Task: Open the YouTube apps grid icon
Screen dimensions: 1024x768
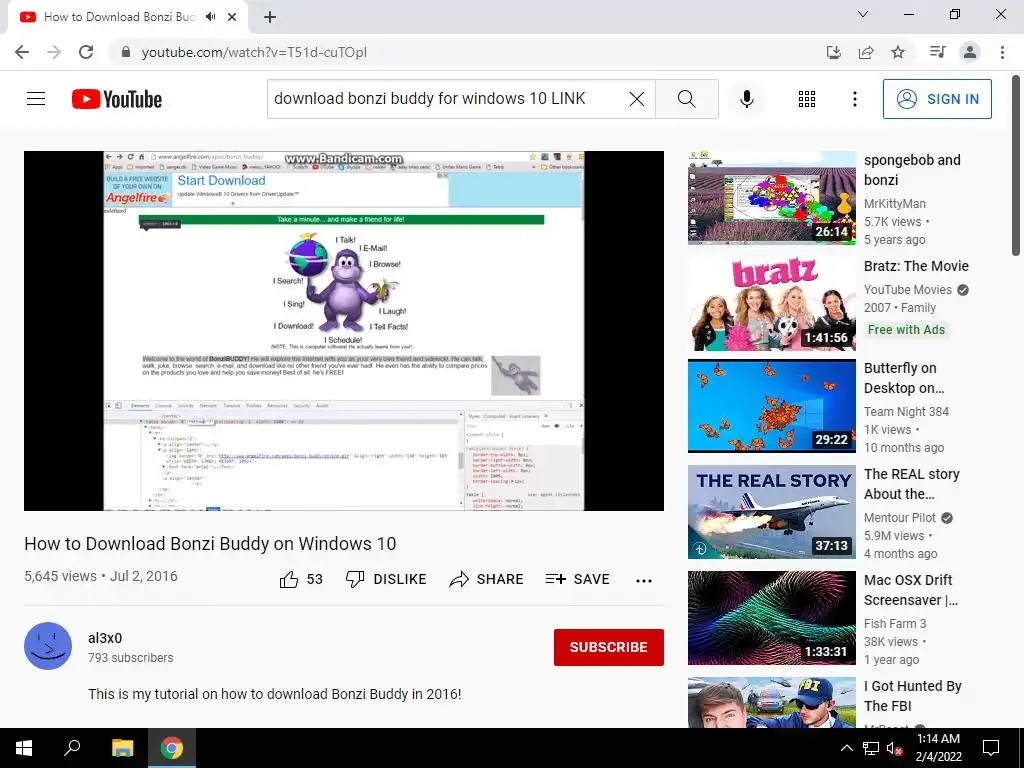Action: (807, 99)
